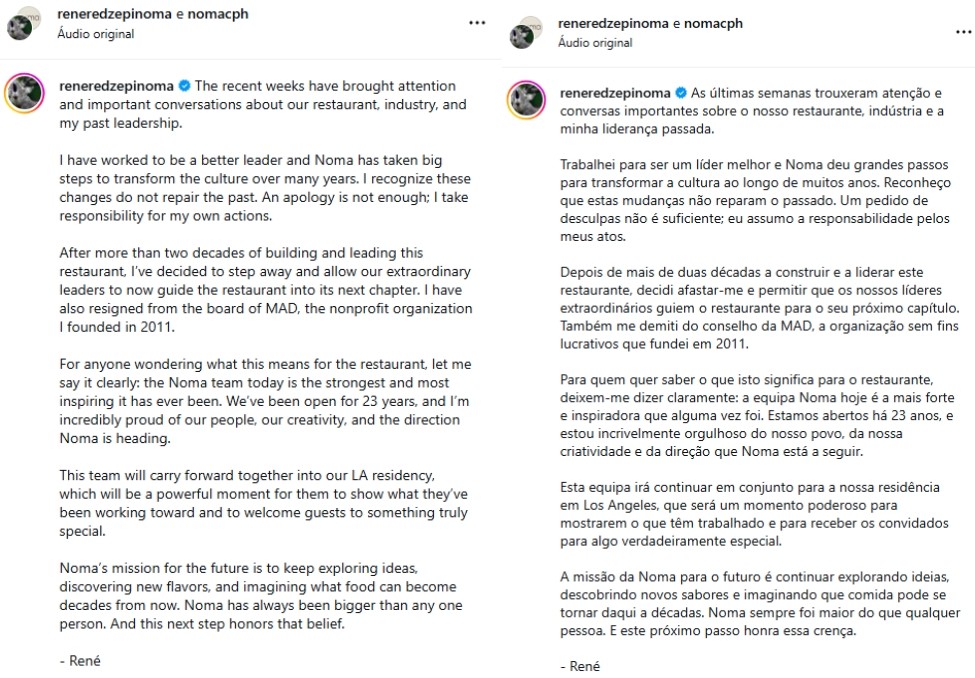This screenshot has height=678, width=975.
Task: Click the reneredzepinoma username starting the English caption
Action: point(117,86)
